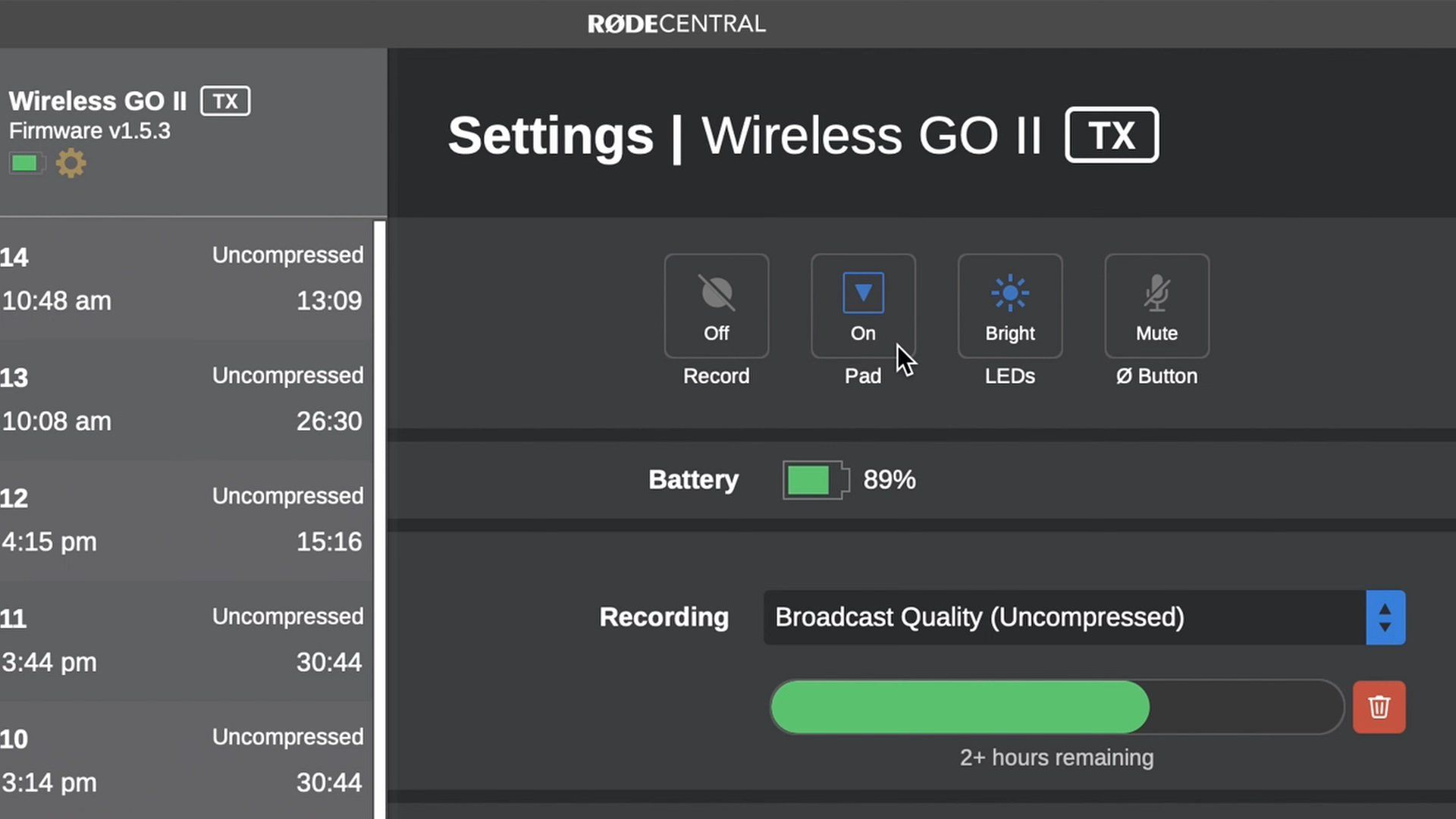The height and width of the screenshot is (819, 1456).
Task: Select recording 12 from 4:15 pm
Action: (186, 519)
